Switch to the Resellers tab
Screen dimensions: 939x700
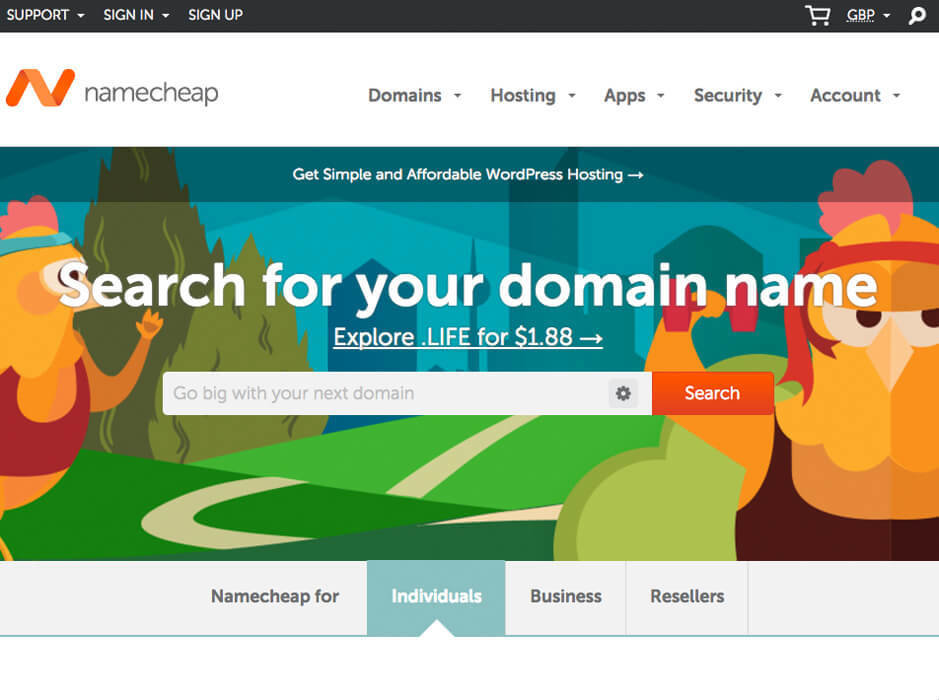[687, 596]
